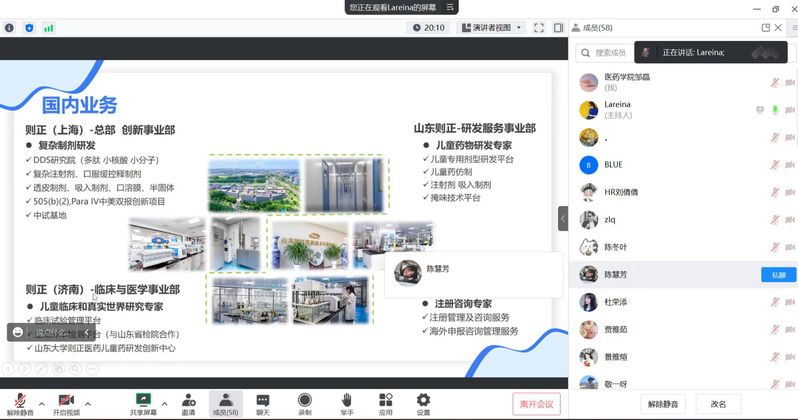Select member 陈冬叶 in the list
This screenshot has width=798, height=420.
click(x=682, y=247)
